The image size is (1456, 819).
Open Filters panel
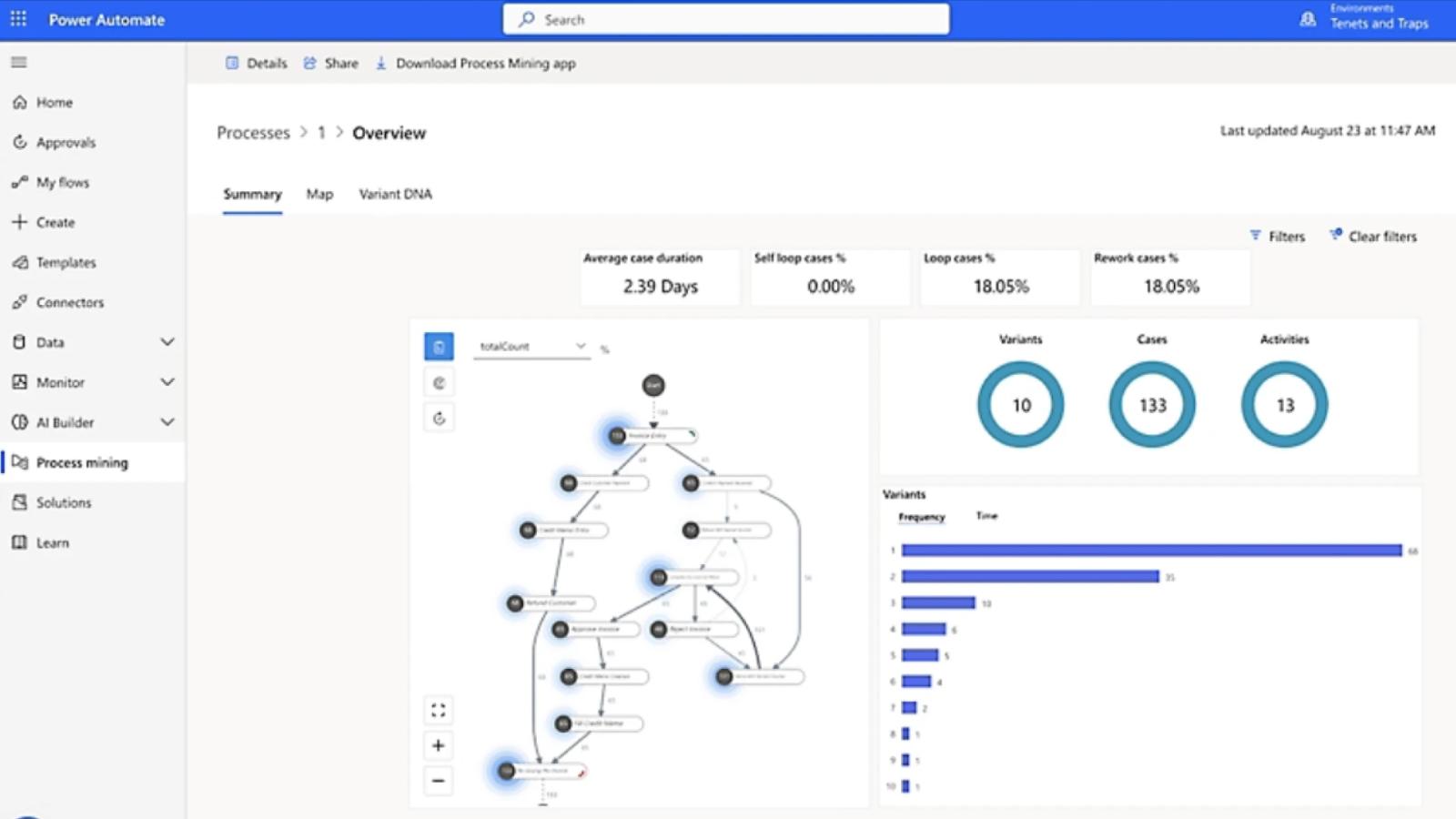click(x=1278, y=237)
